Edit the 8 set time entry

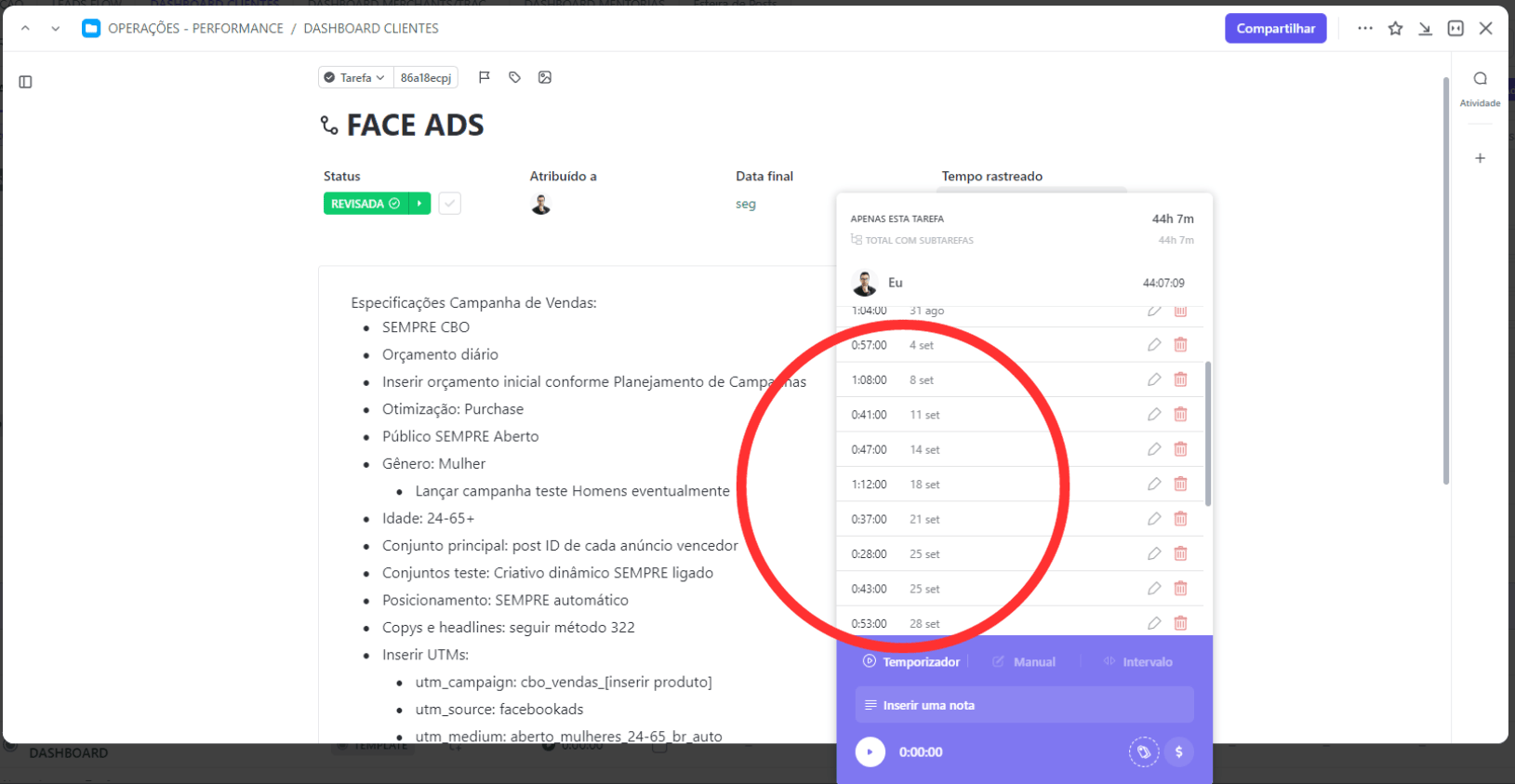click(x=1154, y=379)
